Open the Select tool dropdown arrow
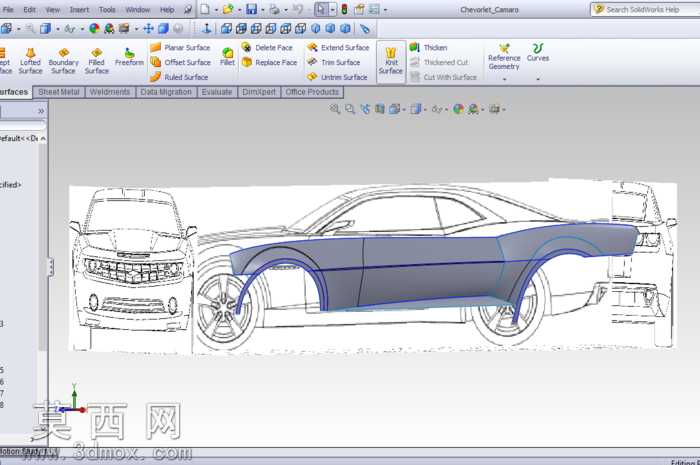 [333, 9]
